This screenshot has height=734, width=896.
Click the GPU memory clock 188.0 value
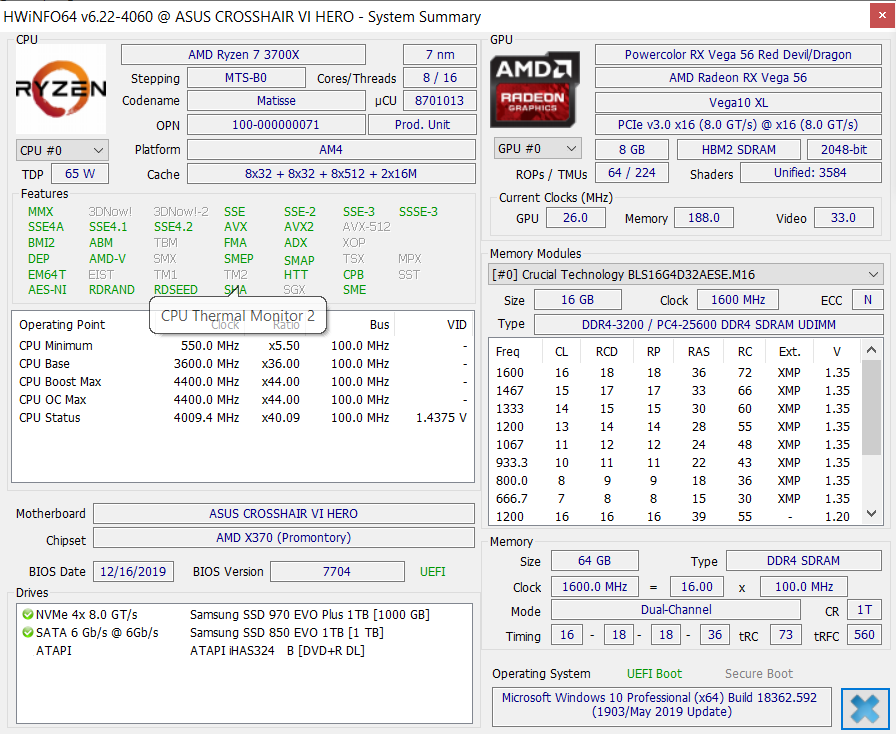[x=703, y=218]
